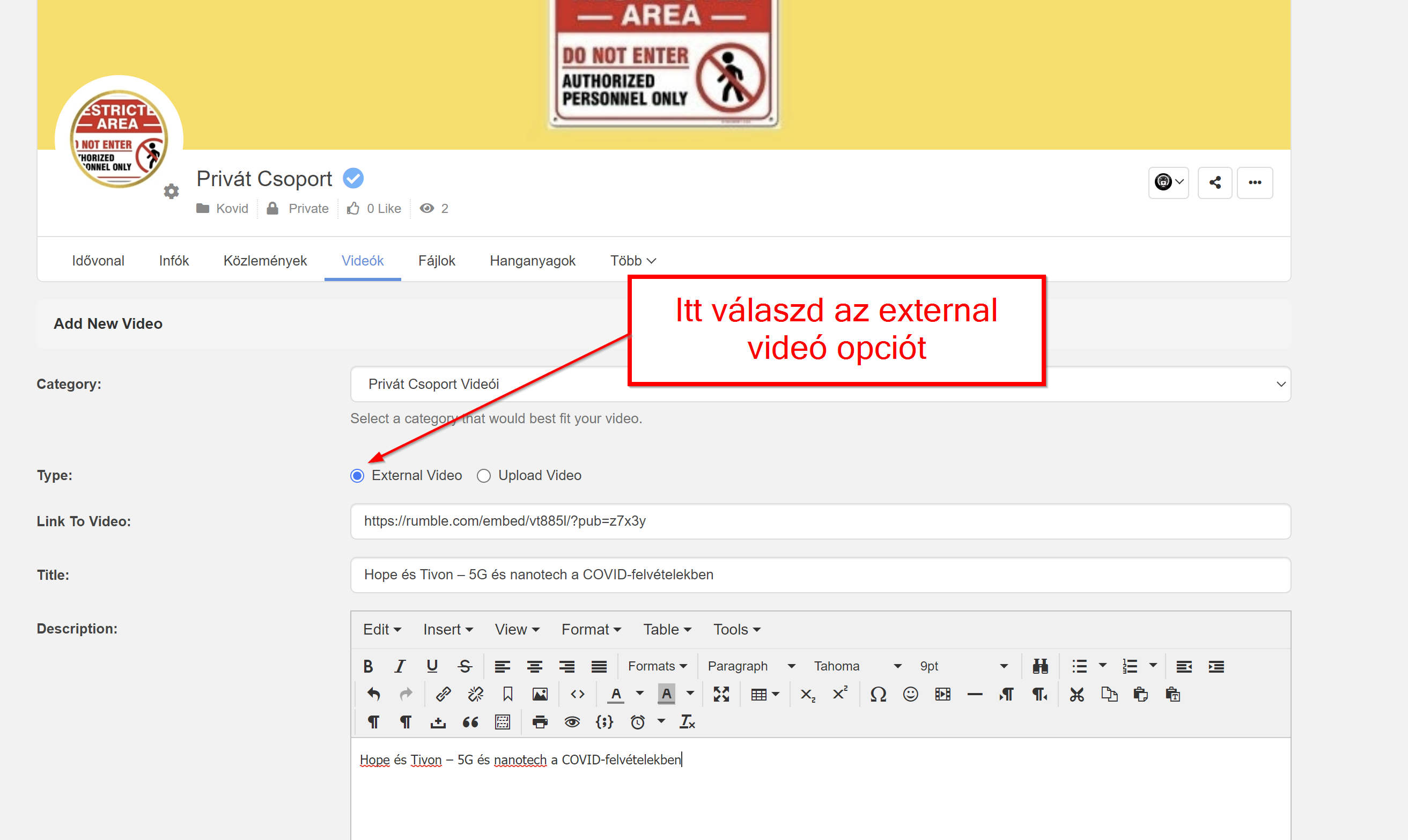The height and width of the screenshot is (840, 1408).
Task: Insert a link with the chain icon
Action: 443,694
